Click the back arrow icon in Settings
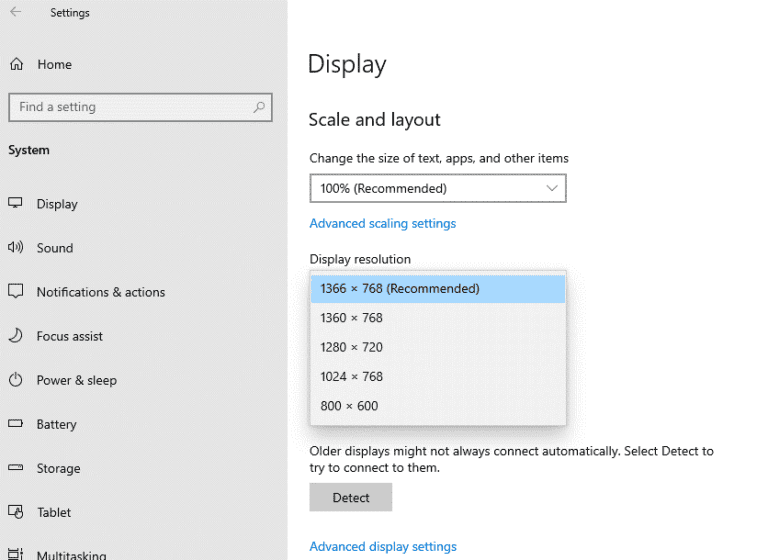The width and height of the screenshot is (768, 560). pyautogui.click(x=16, y=12)
